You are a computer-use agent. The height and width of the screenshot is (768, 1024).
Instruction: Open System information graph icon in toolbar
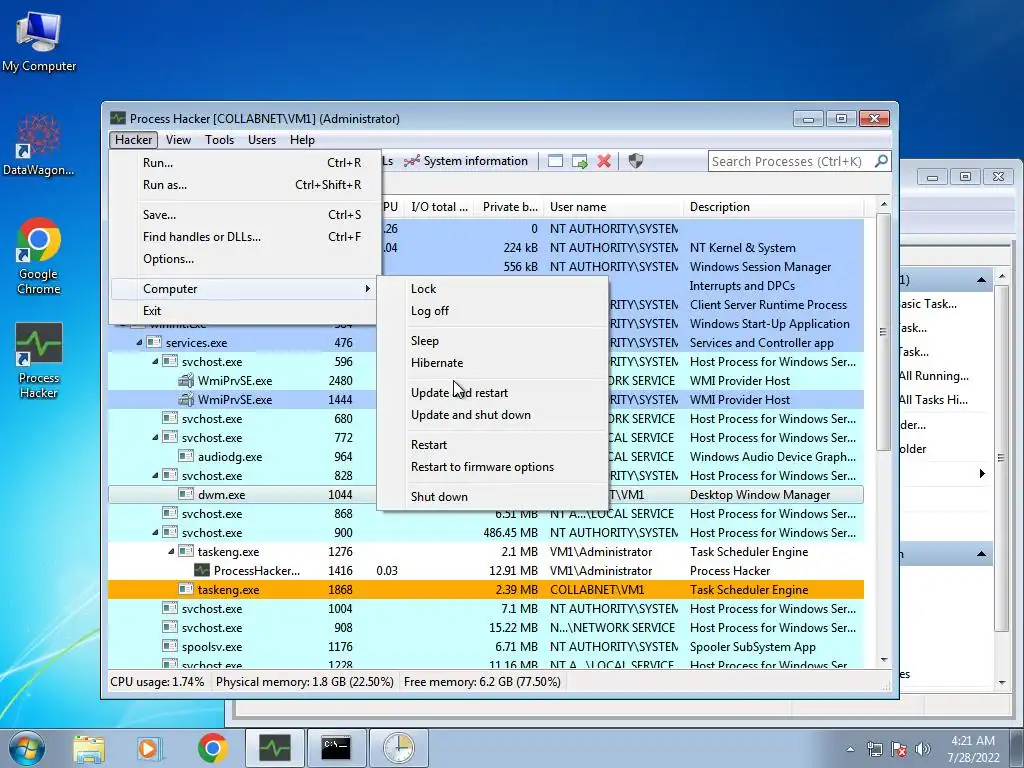(x=411, y=161)
